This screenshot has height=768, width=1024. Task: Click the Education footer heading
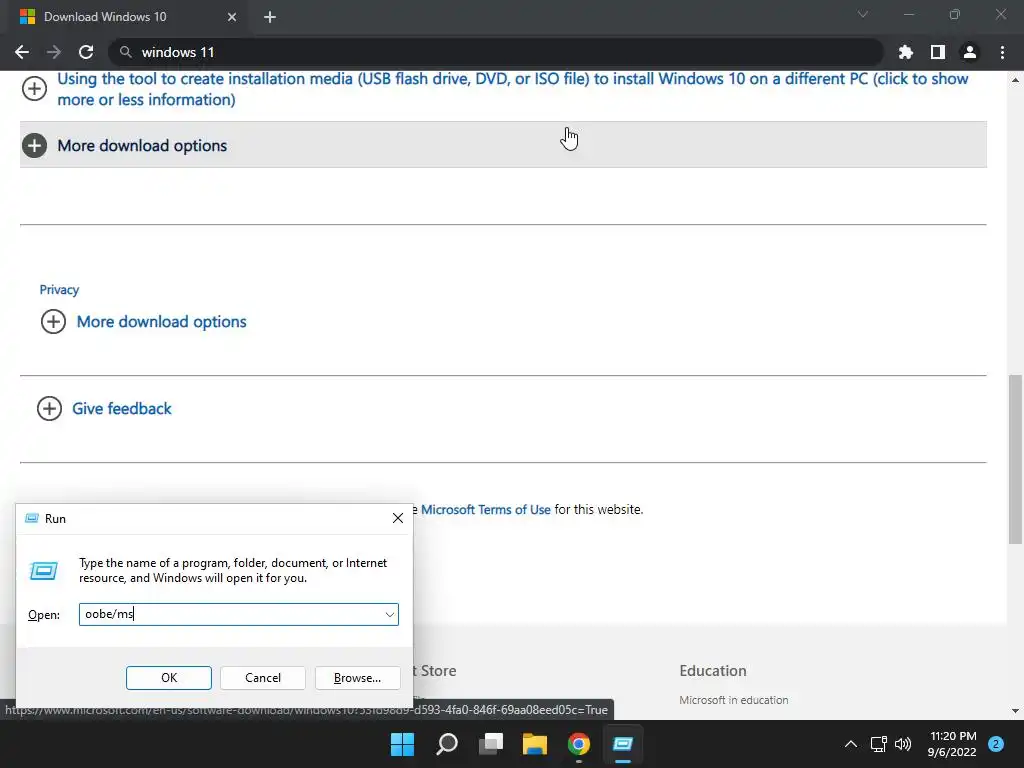pyautogui.click(x=712, y=671)
